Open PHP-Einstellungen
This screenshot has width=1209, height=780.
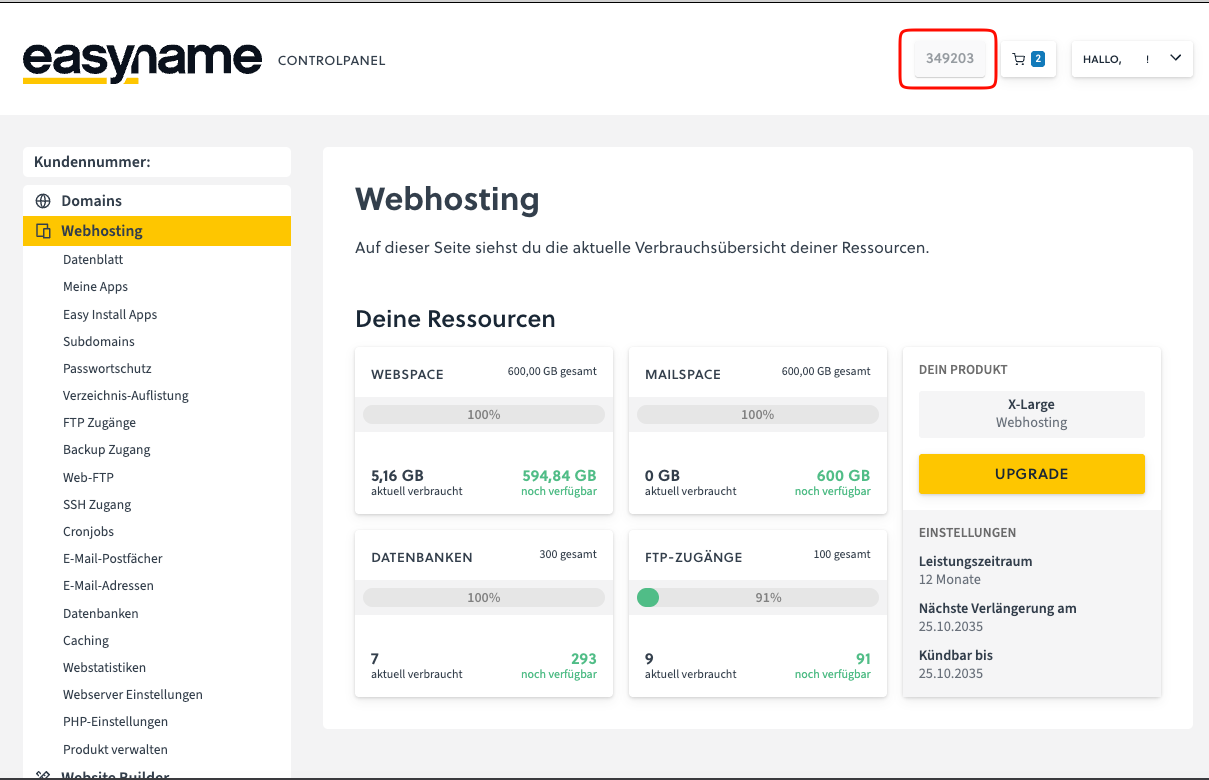(x=115, y=722)
